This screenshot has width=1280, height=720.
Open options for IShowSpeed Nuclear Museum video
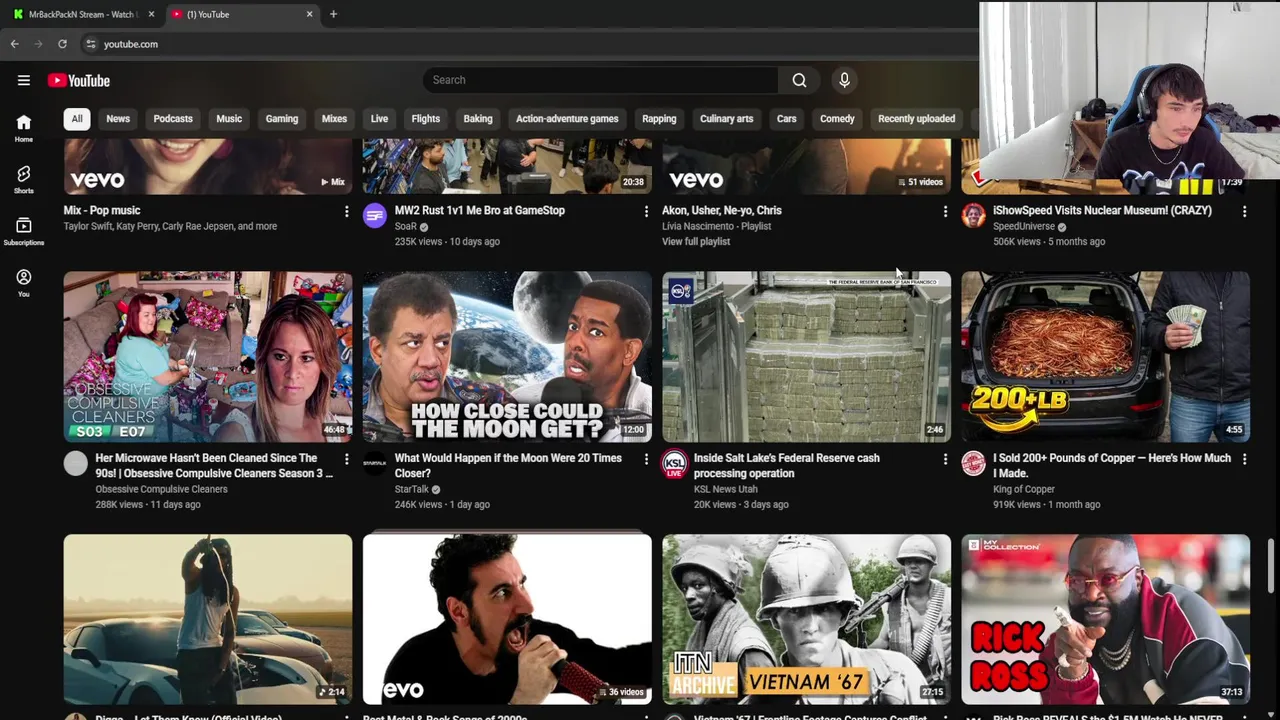pyautogui.click(x=1244, y=211)
